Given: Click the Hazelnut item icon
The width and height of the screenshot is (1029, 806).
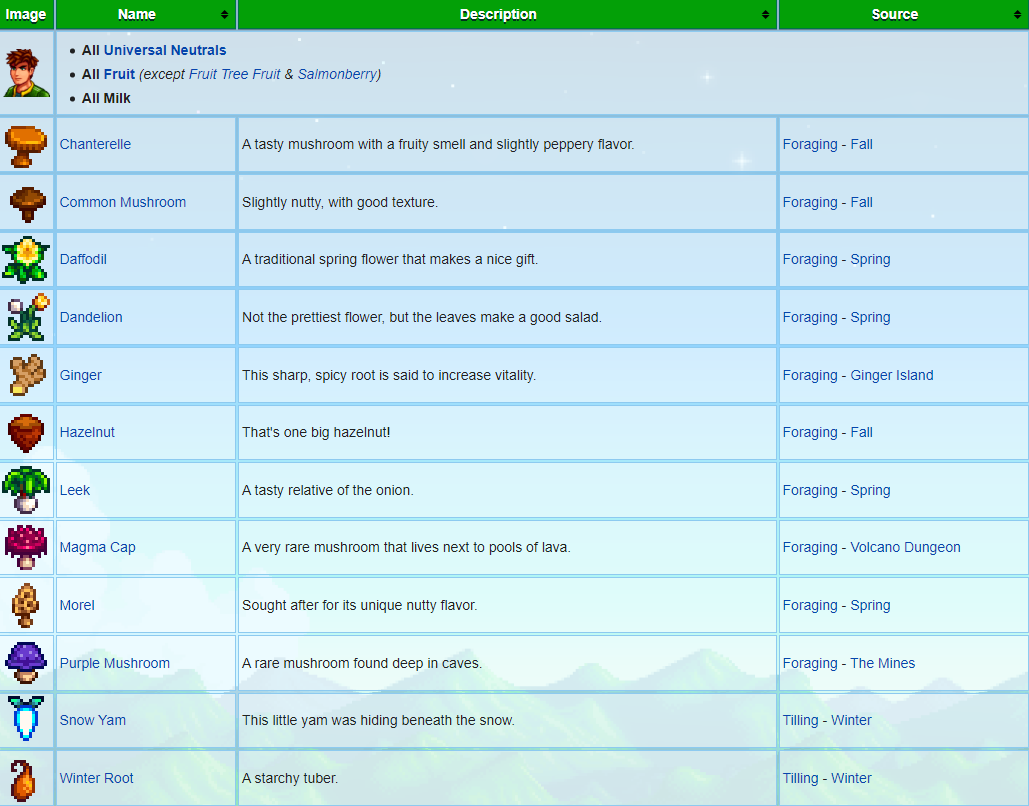Looking at the screenshot, I should tap(26, 433).
